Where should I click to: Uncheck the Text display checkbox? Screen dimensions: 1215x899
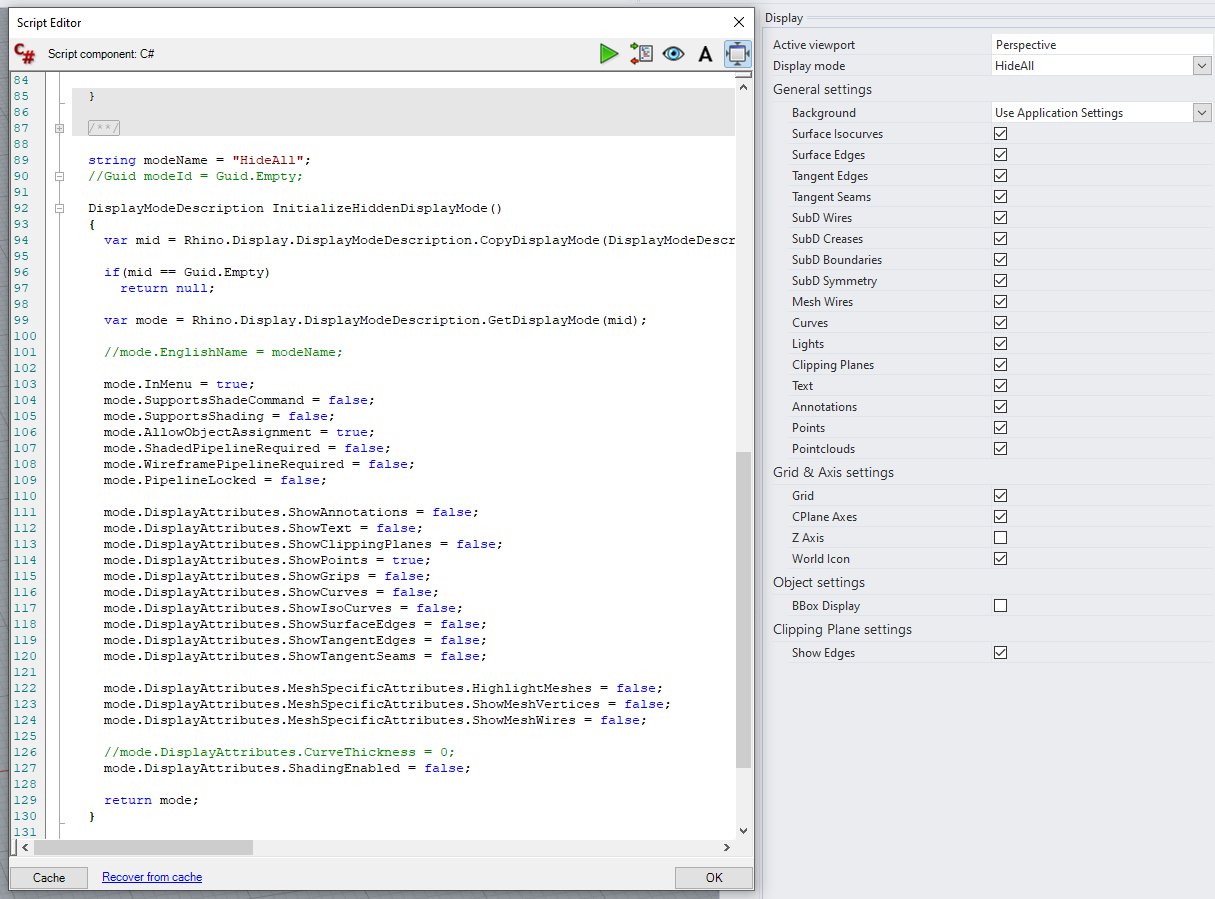(1000, 386)
